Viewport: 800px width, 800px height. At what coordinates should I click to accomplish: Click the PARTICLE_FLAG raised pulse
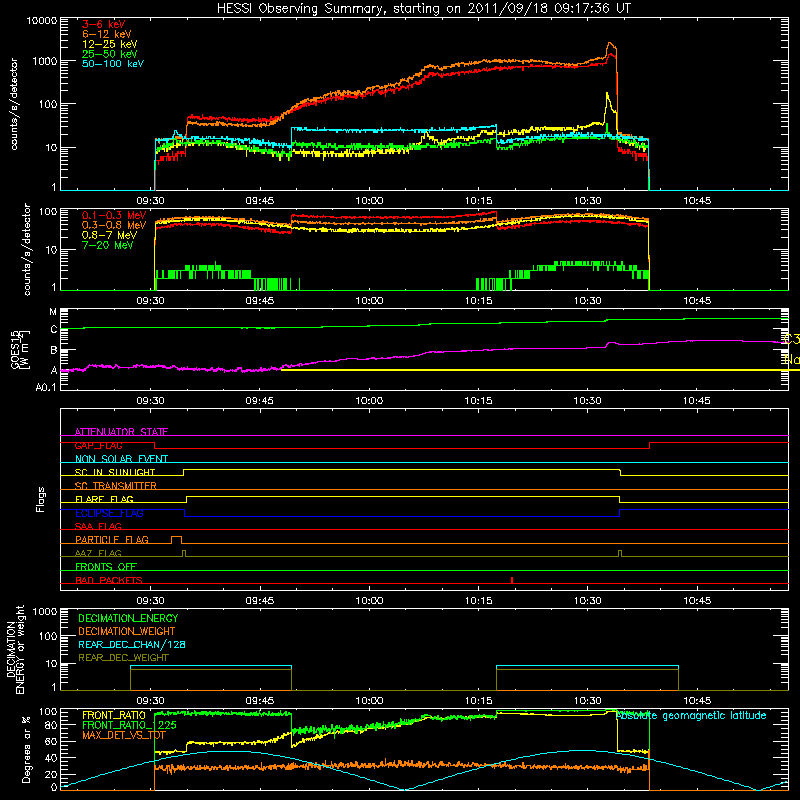(x=176, y=539)
